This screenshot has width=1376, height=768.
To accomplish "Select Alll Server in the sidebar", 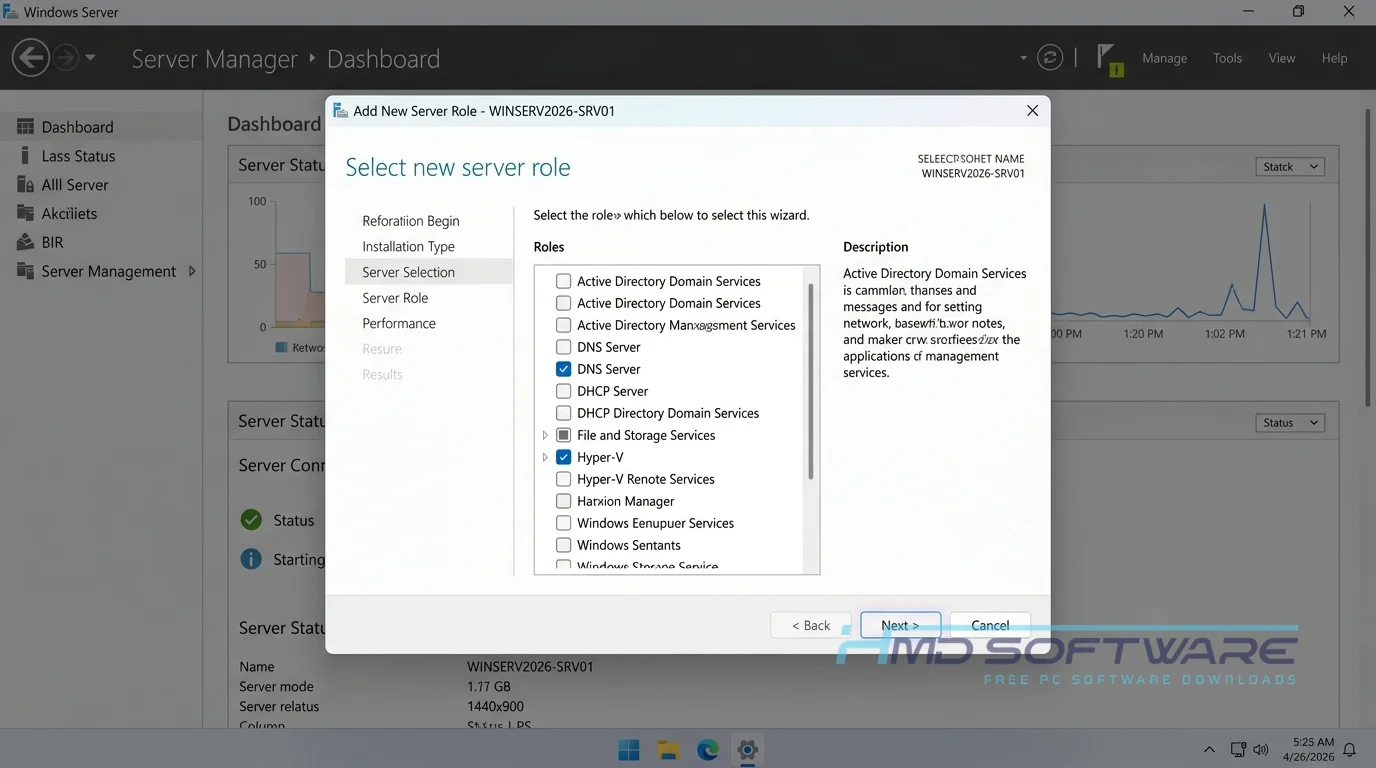I will [101, 185].
